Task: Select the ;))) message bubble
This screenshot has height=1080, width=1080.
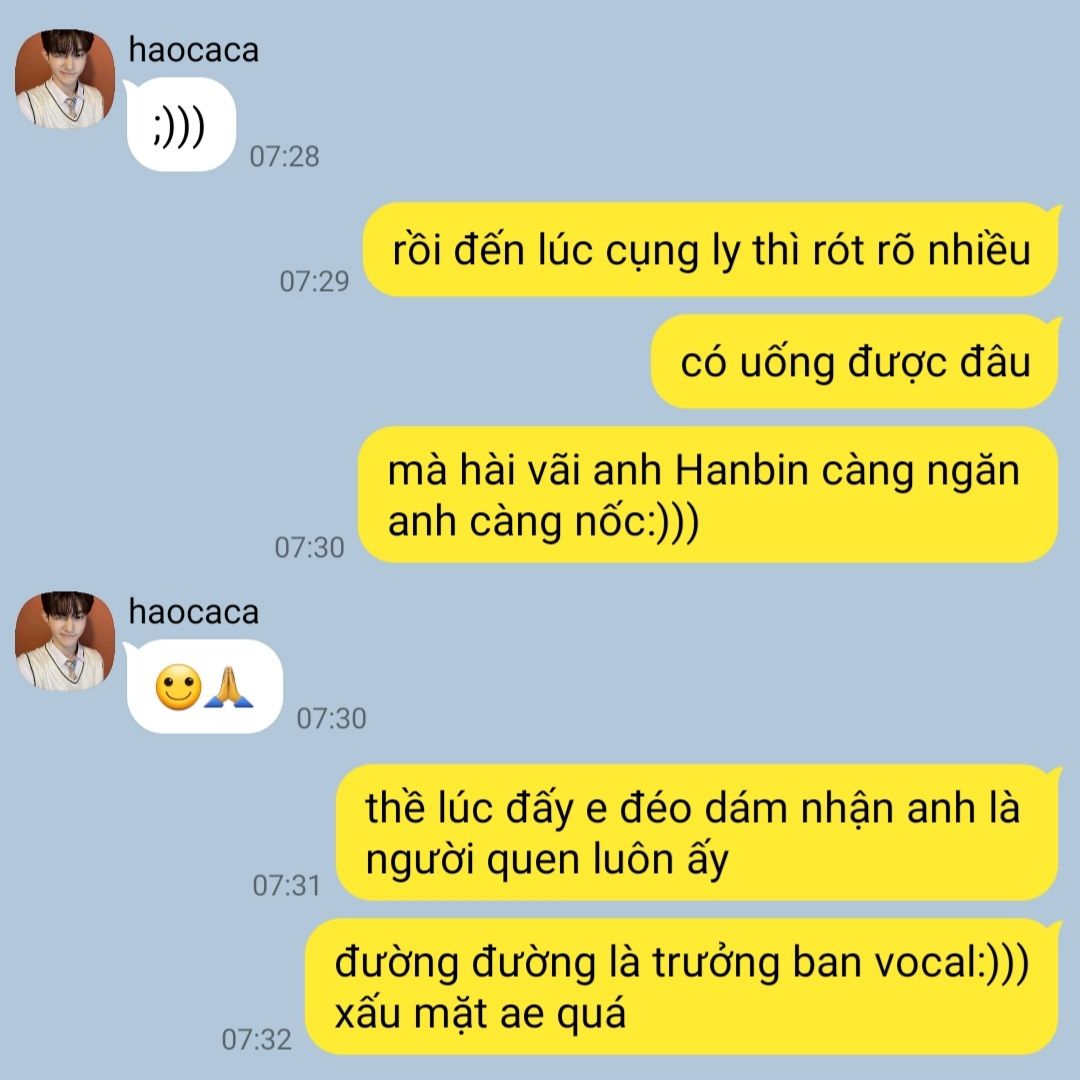Action: point(180,125)
